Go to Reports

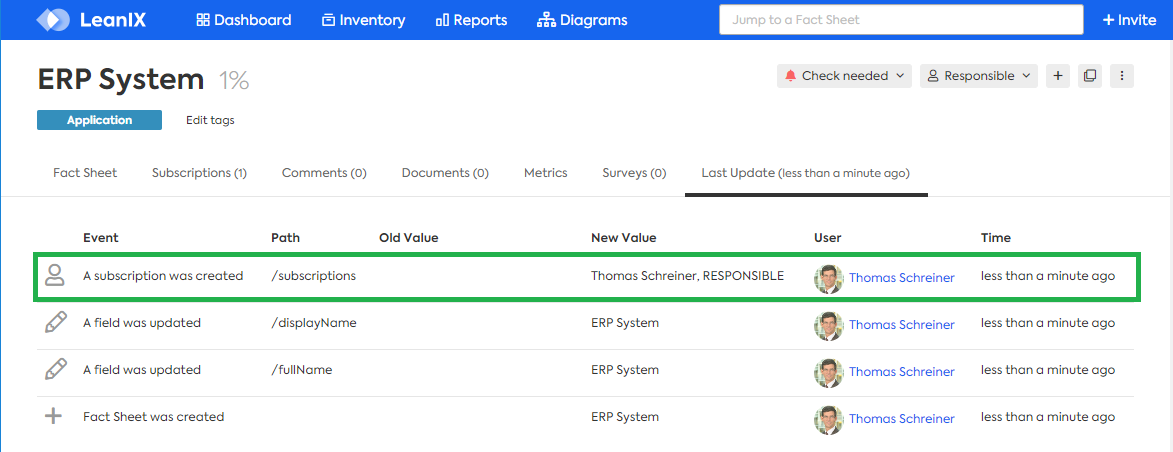coord(471,20)
